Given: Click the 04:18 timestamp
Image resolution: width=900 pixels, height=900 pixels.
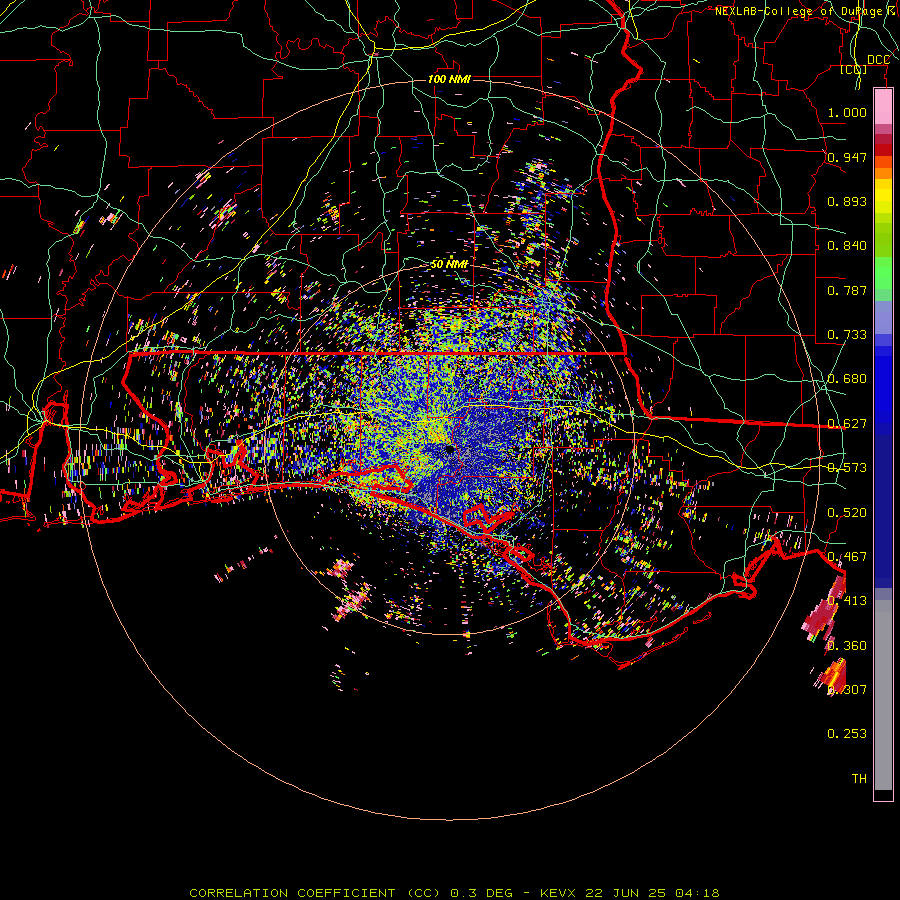Looking at the screenshot, I should click(697, 893).
